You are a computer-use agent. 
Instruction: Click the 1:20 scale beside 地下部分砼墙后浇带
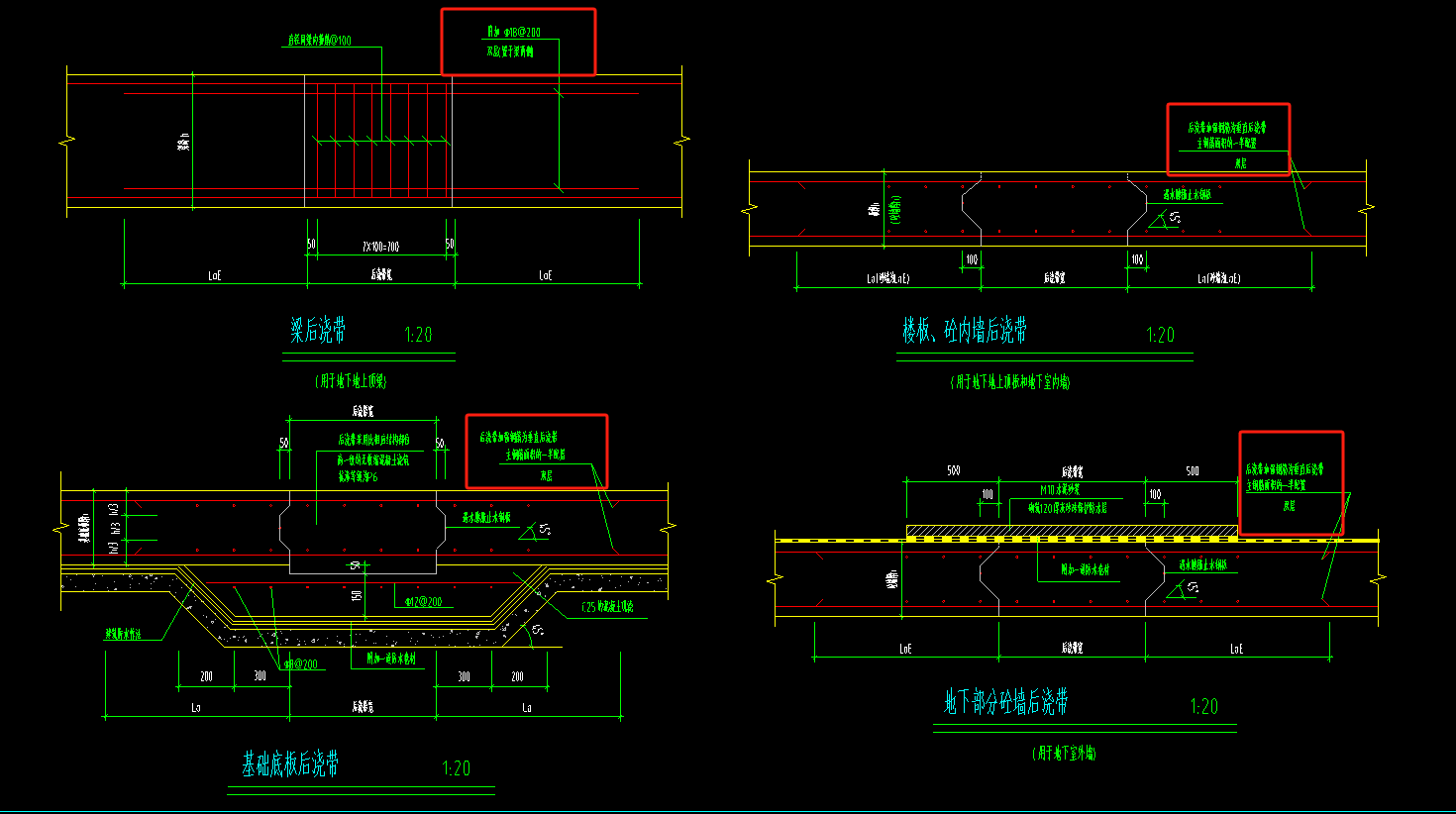click(x=1203, y=706)
